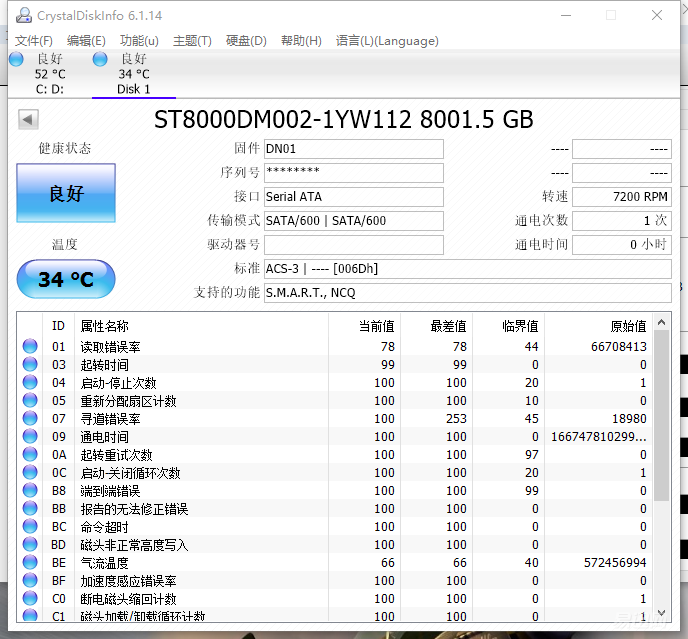Viewport: 688px width, 639px height.
Task: Click the blue status orb for C: D: disk
Action: [x=16, y=59]
